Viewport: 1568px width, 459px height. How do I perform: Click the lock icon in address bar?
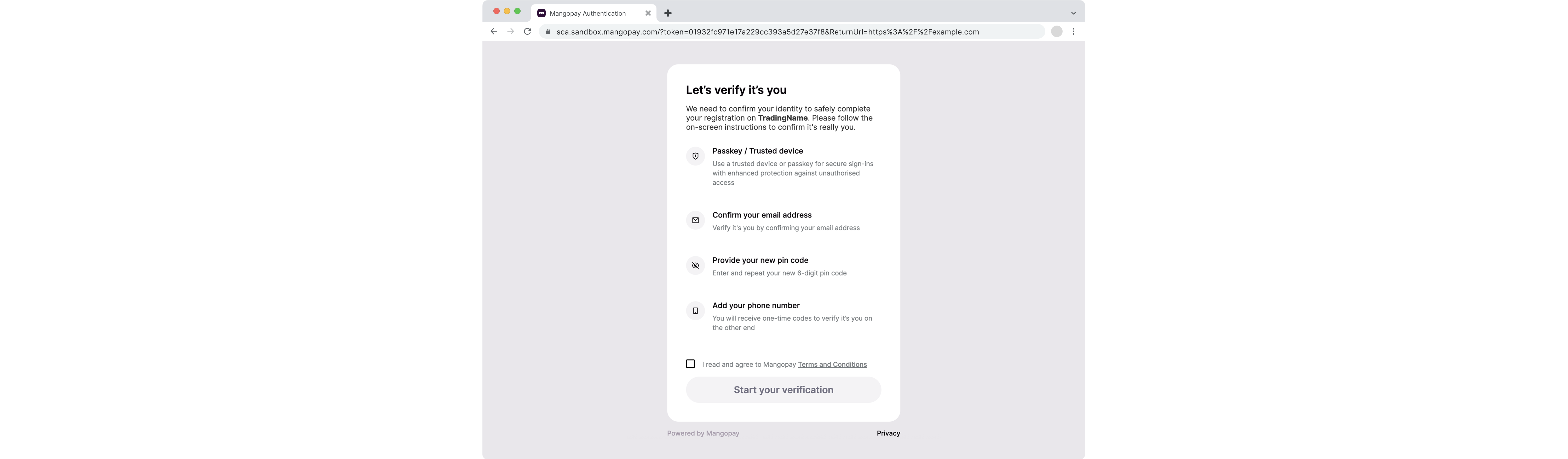tap(548, 32)
